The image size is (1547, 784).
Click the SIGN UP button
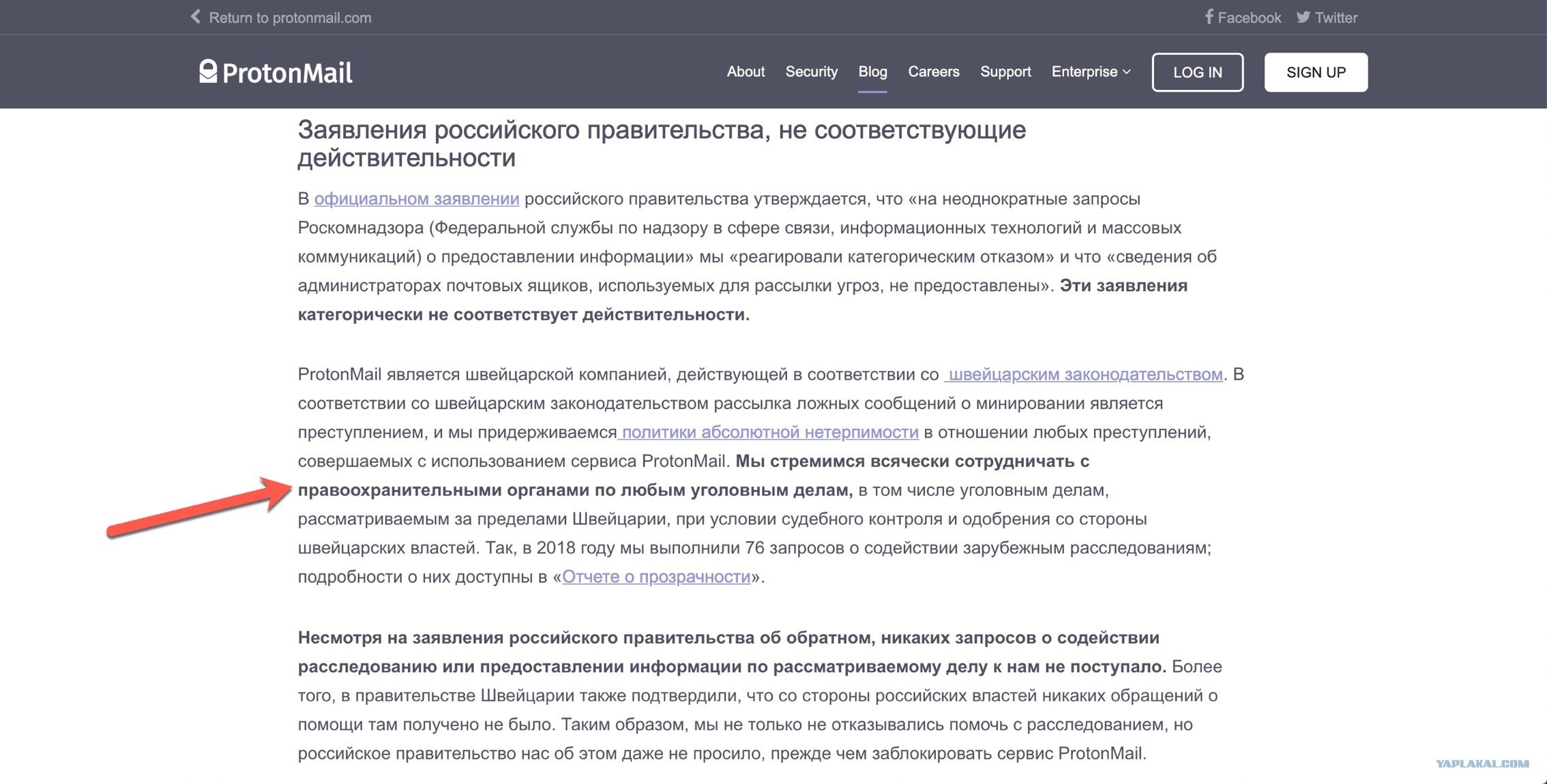(1316, 72)
